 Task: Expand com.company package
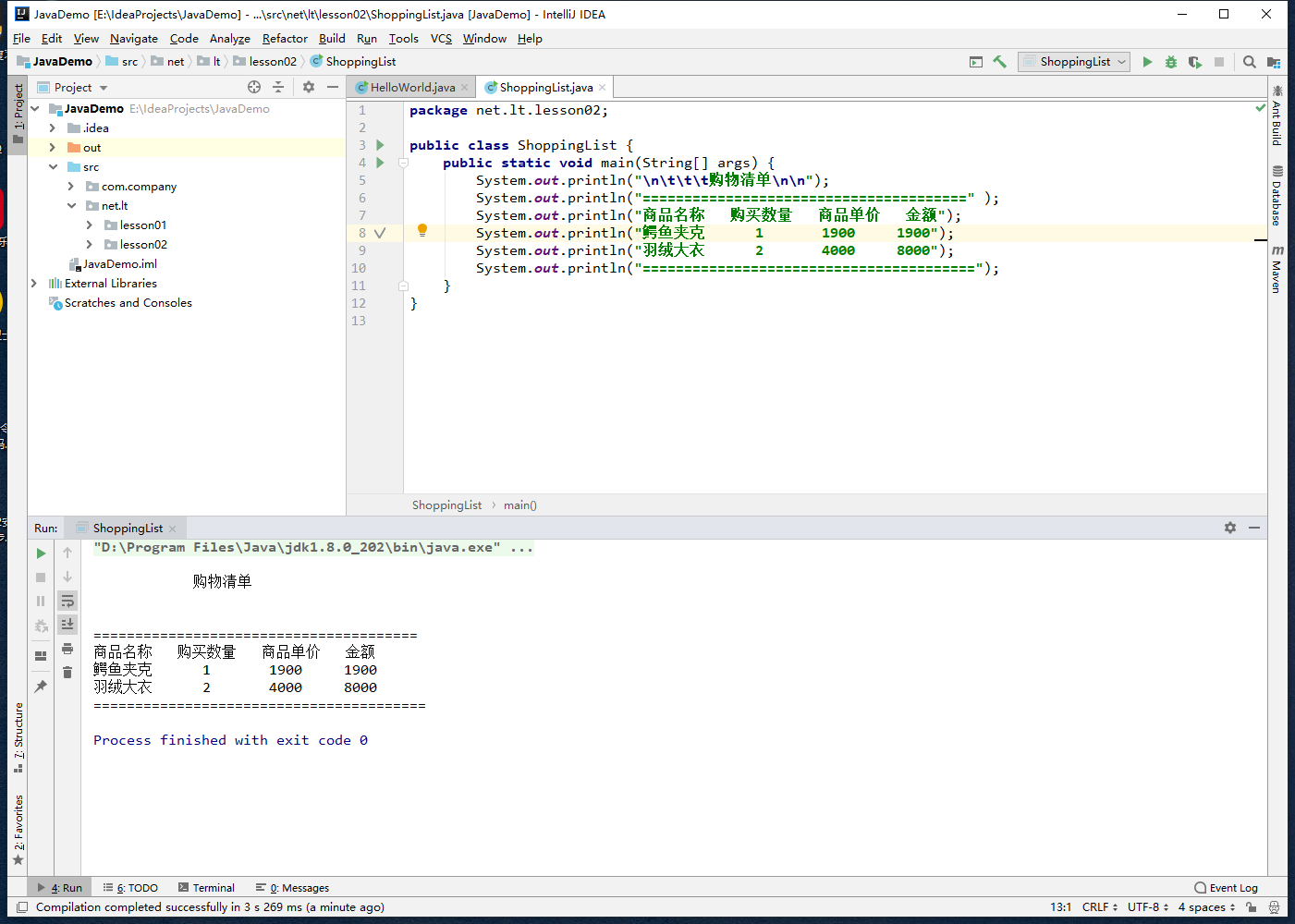[x=71, y=187]
